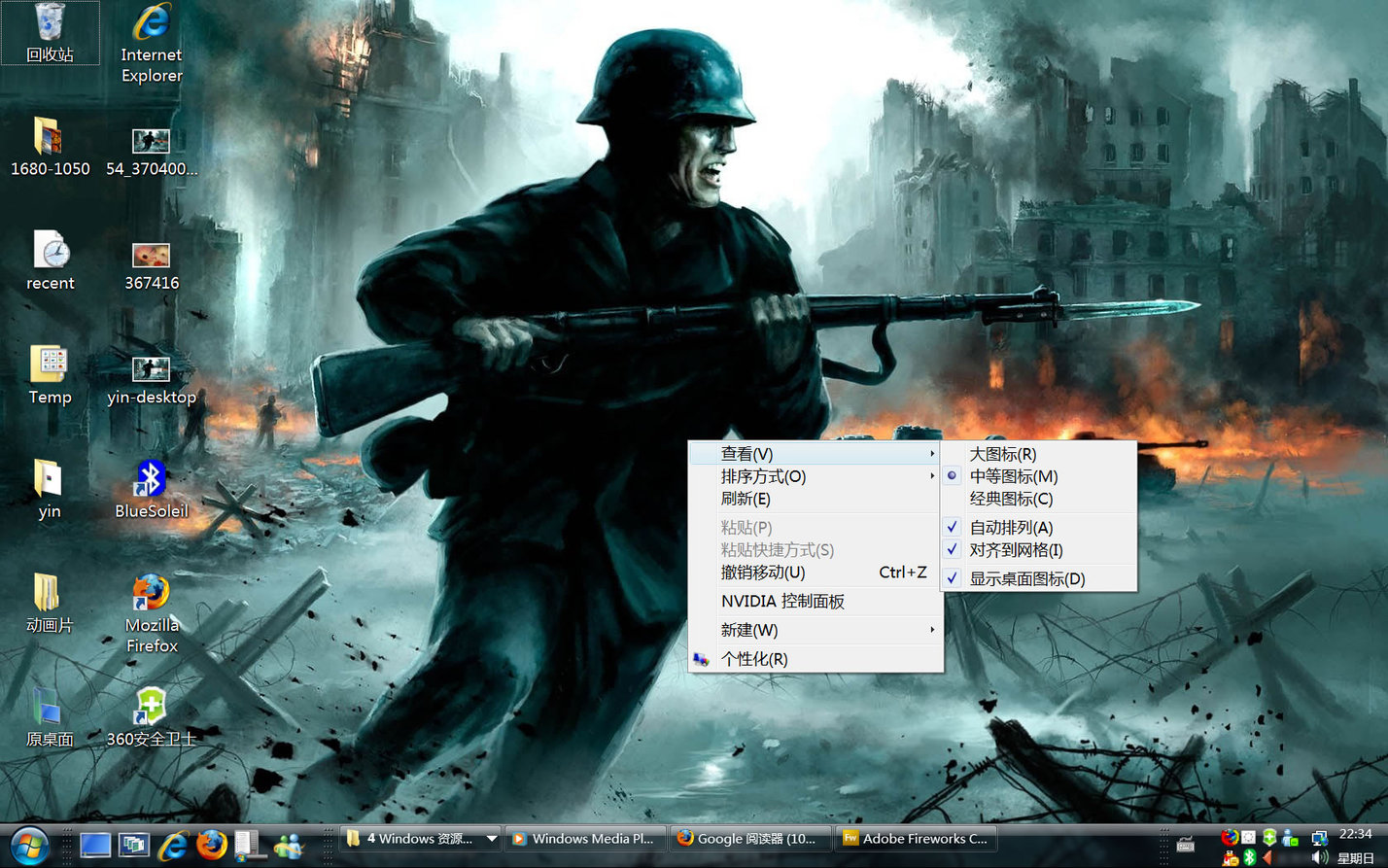Screen dimensions: 1388x868
Task: Select the Mozilla Firefox desktop shortcut
Action: coord(152,614)
